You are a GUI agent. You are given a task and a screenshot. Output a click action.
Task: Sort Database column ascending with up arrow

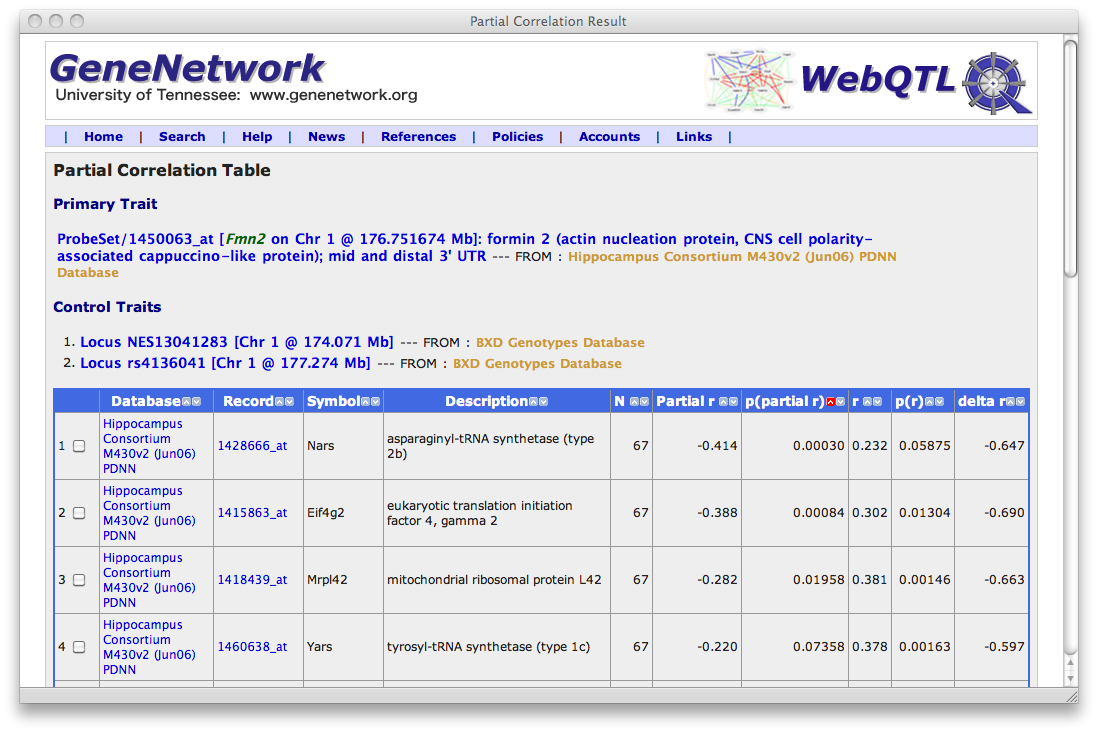coord(187,402)
